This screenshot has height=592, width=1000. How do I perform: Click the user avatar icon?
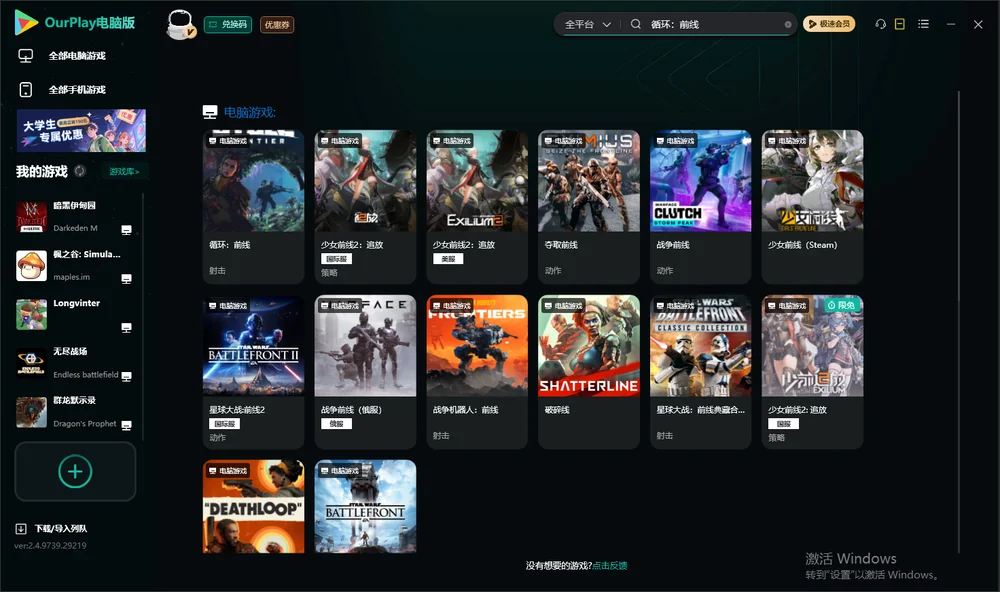click(180, 25)
